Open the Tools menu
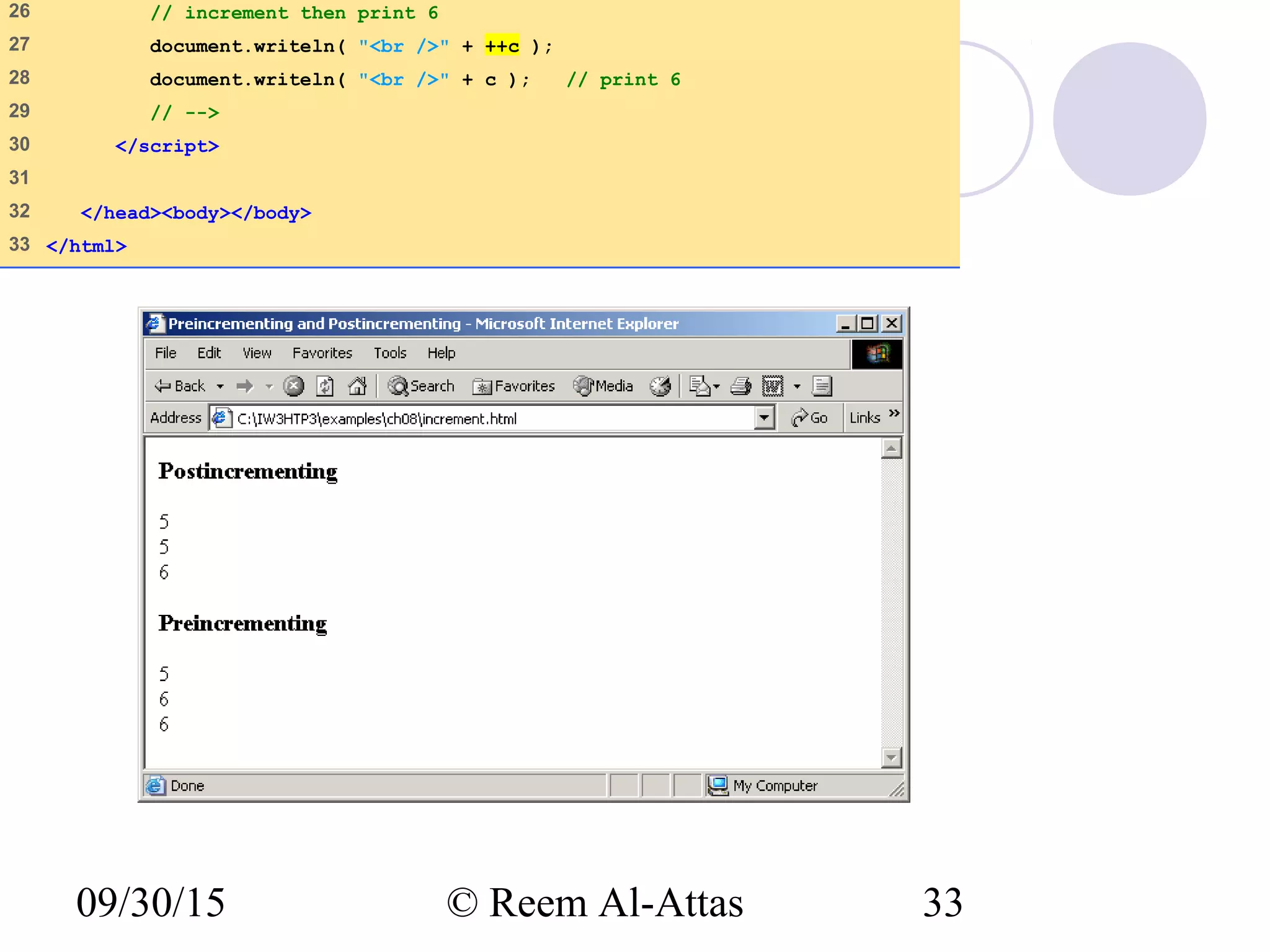The height and width of the screenshot is (952, 1270). 389,353
